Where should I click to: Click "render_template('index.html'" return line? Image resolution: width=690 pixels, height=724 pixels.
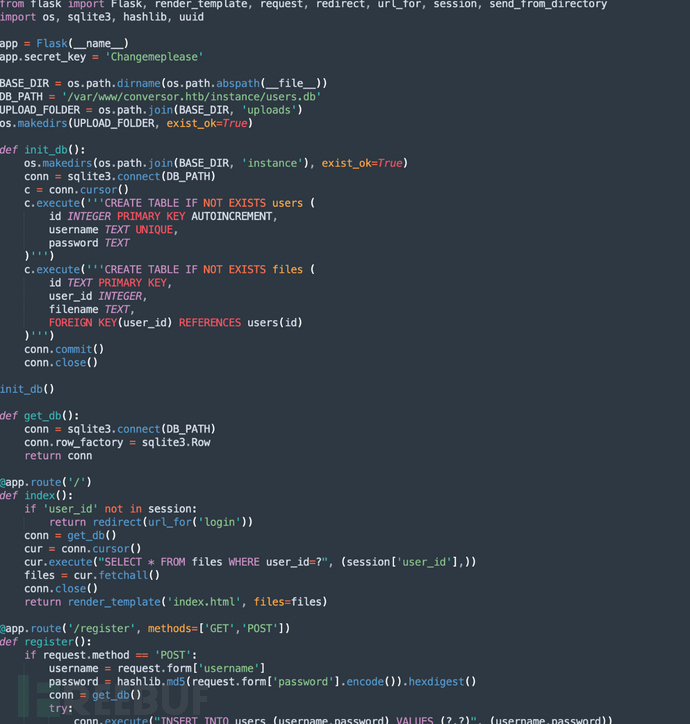coord(176,602)
